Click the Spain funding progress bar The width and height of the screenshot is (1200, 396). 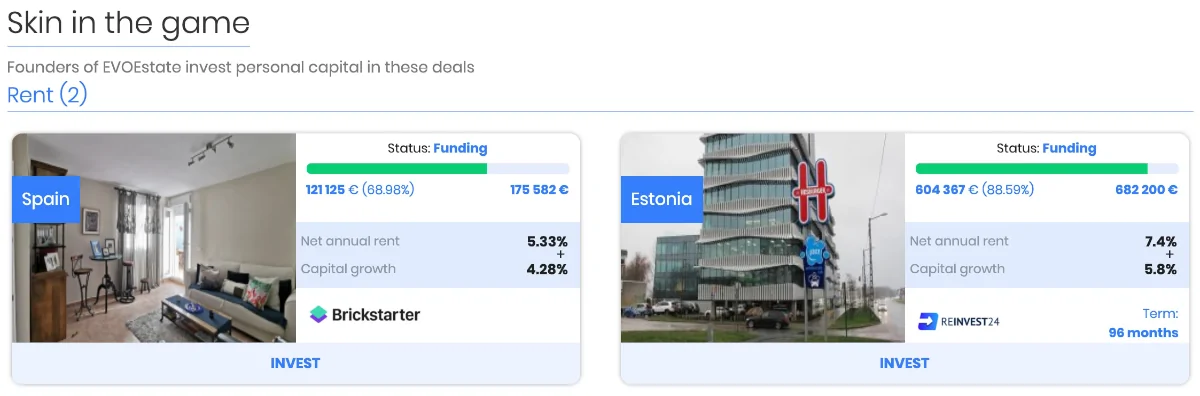point(438,169)
